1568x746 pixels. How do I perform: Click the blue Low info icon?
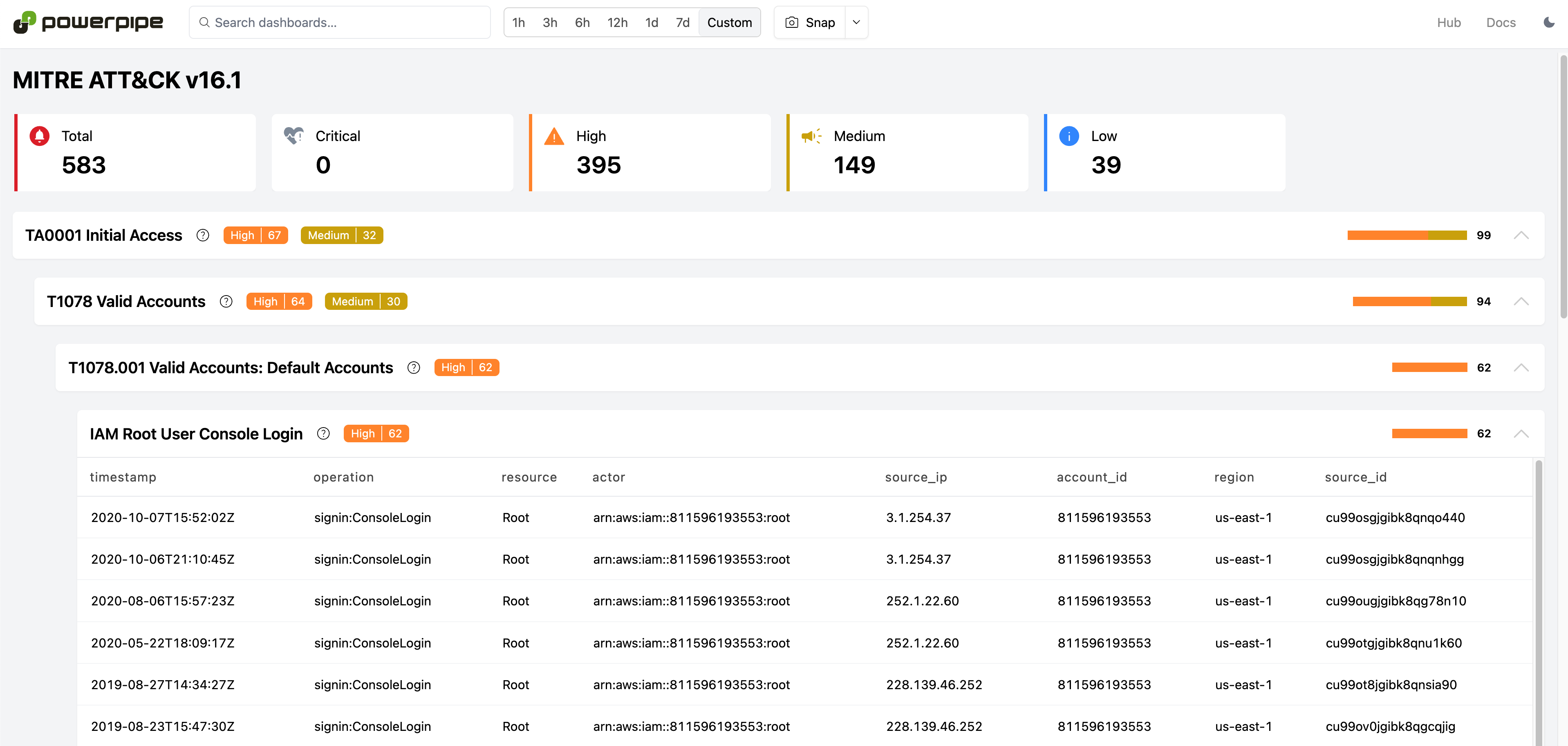tap(1069, 136)
